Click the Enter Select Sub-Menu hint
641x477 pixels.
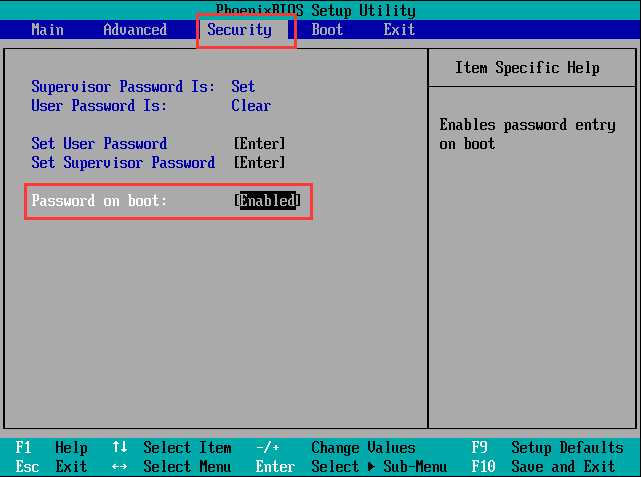coord(351,466)
